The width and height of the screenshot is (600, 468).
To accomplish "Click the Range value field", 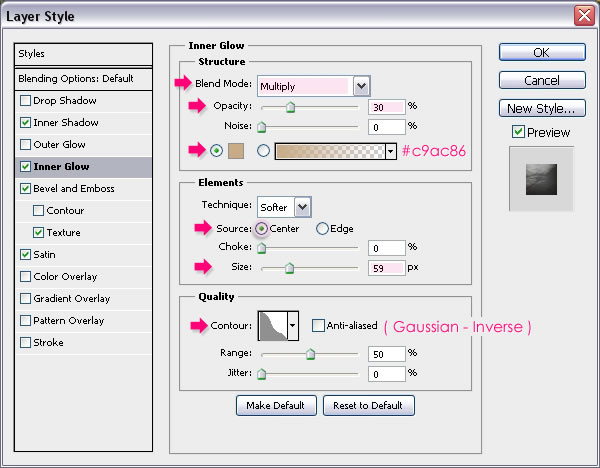I will 386,354.
